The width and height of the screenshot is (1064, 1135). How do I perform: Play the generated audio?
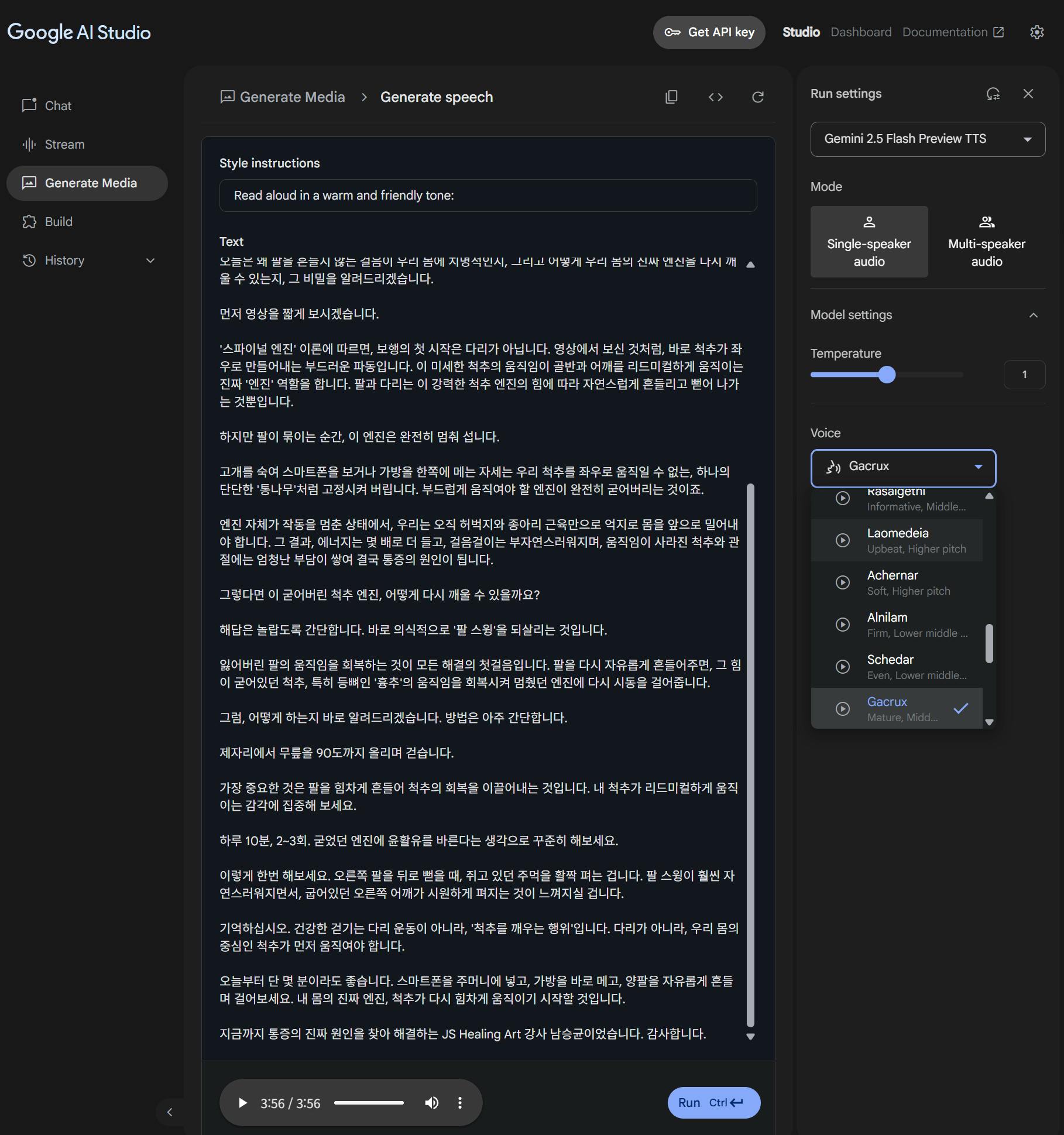(242, 1103)
